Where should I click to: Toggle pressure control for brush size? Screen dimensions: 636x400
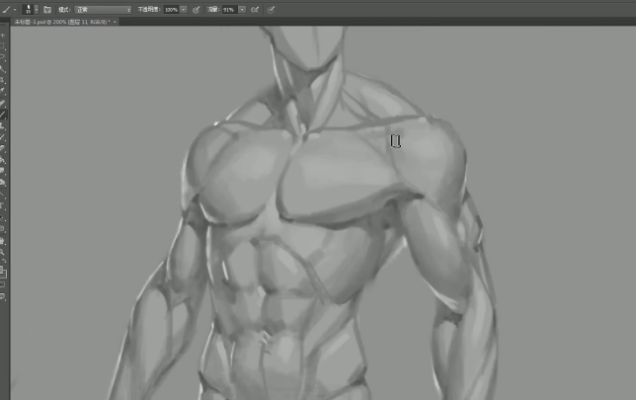pyautogui.click(x=272, y=9)
